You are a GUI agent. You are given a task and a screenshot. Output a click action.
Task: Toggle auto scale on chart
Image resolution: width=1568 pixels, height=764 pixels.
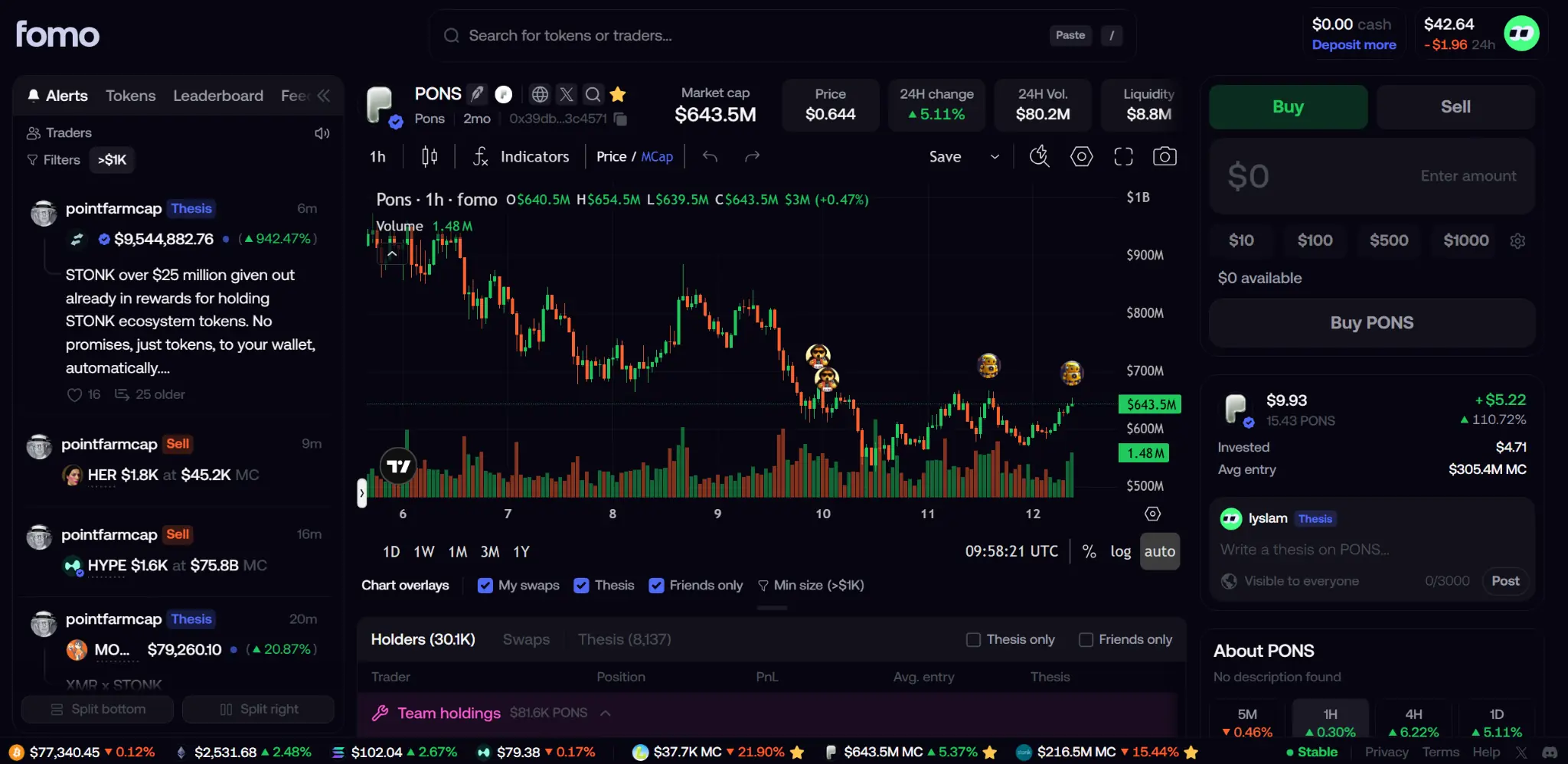[1159, 551]
